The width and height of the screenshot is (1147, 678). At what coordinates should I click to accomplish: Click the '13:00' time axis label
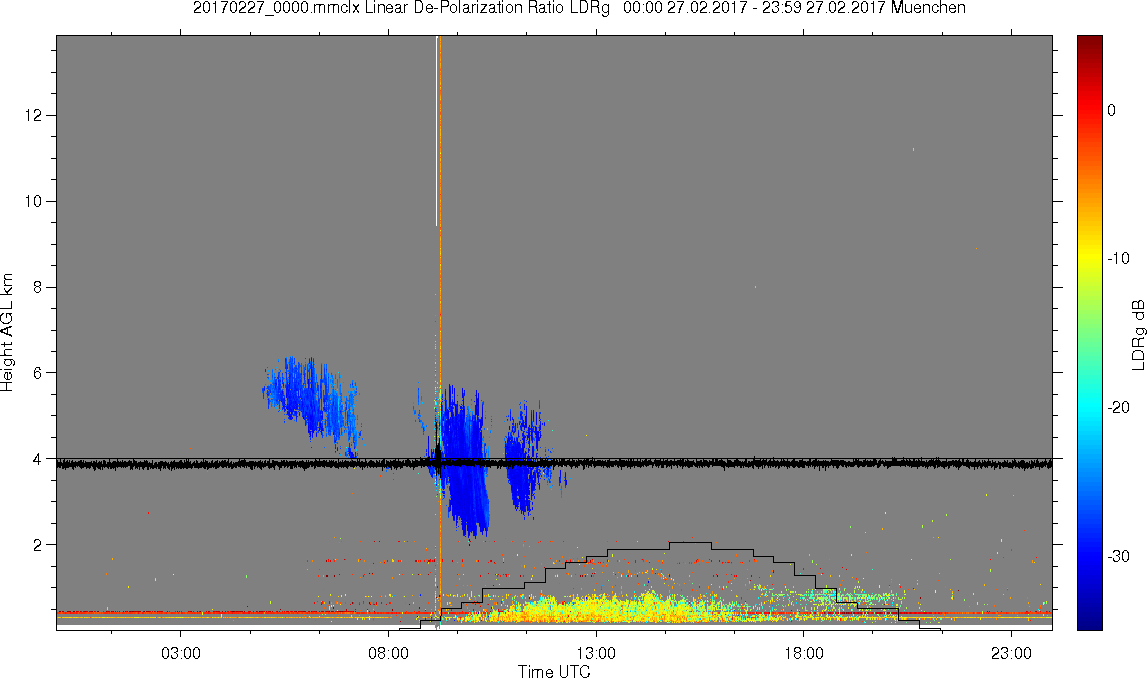[x=596, y=653]
